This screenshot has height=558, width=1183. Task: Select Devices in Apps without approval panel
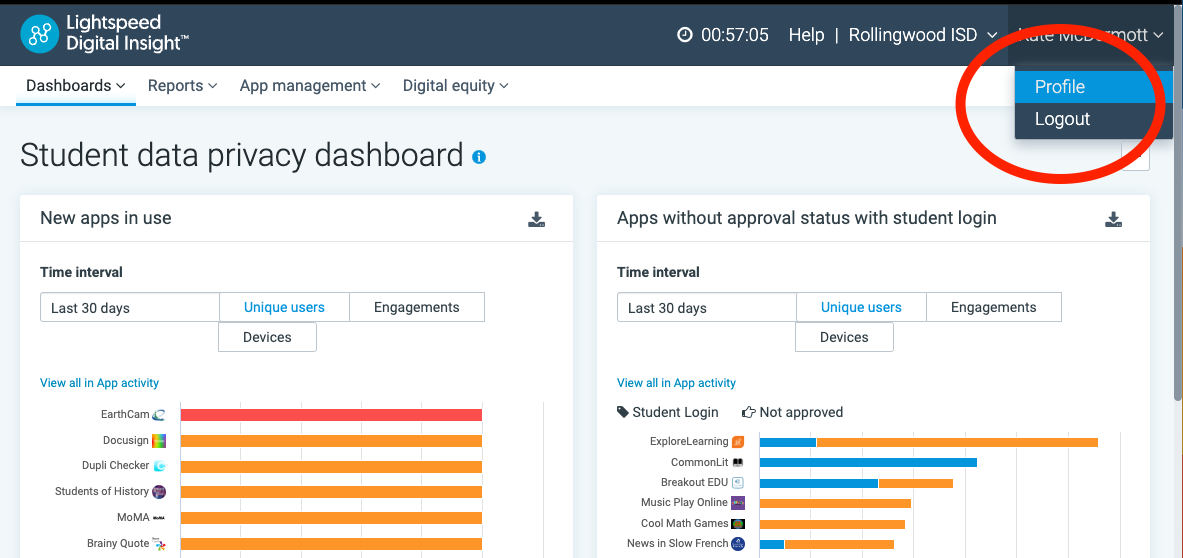click(x=844, y=337)
